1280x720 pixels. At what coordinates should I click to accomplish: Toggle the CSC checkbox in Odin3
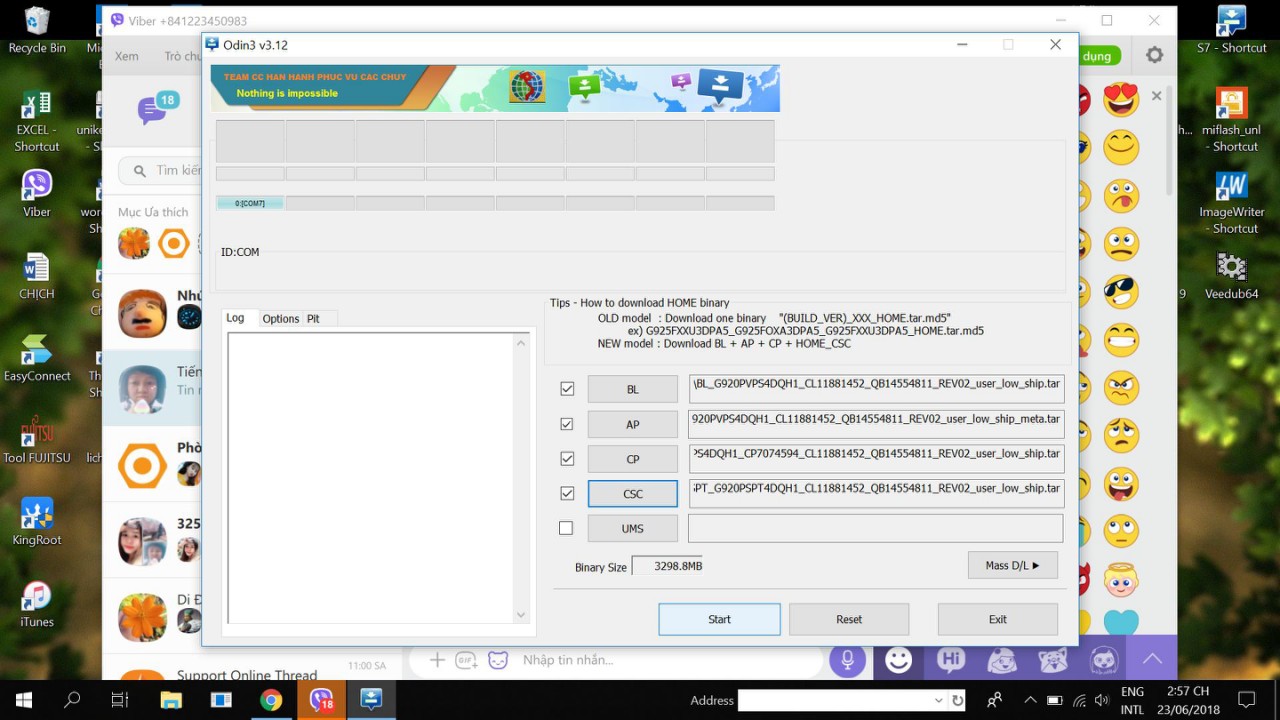(x=567, y=493)
